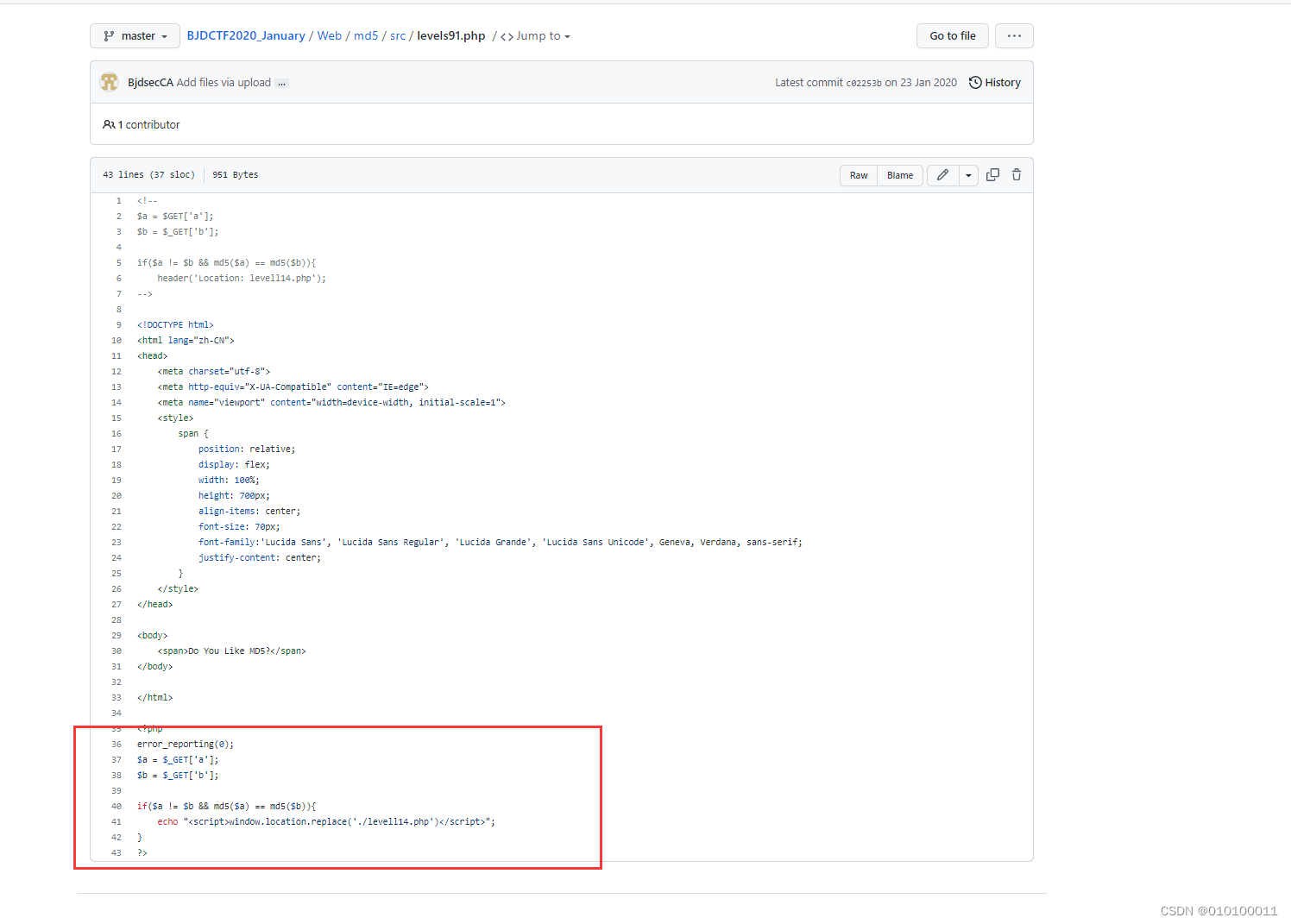1291x924 pixels.
Task: Click the levels91.php file name
Action: 451,36
